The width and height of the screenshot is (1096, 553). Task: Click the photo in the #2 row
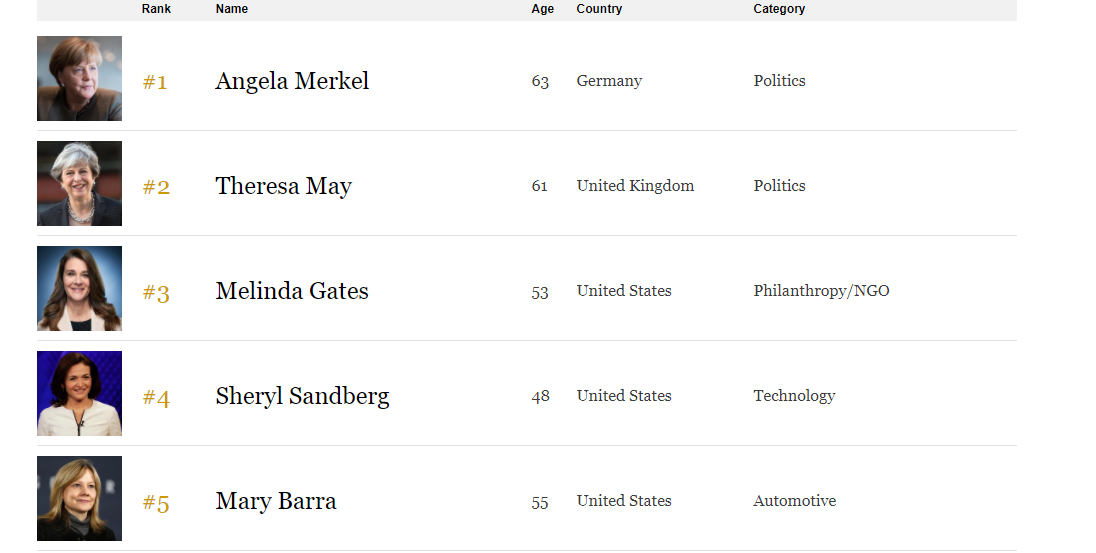[x=79, y=184]
